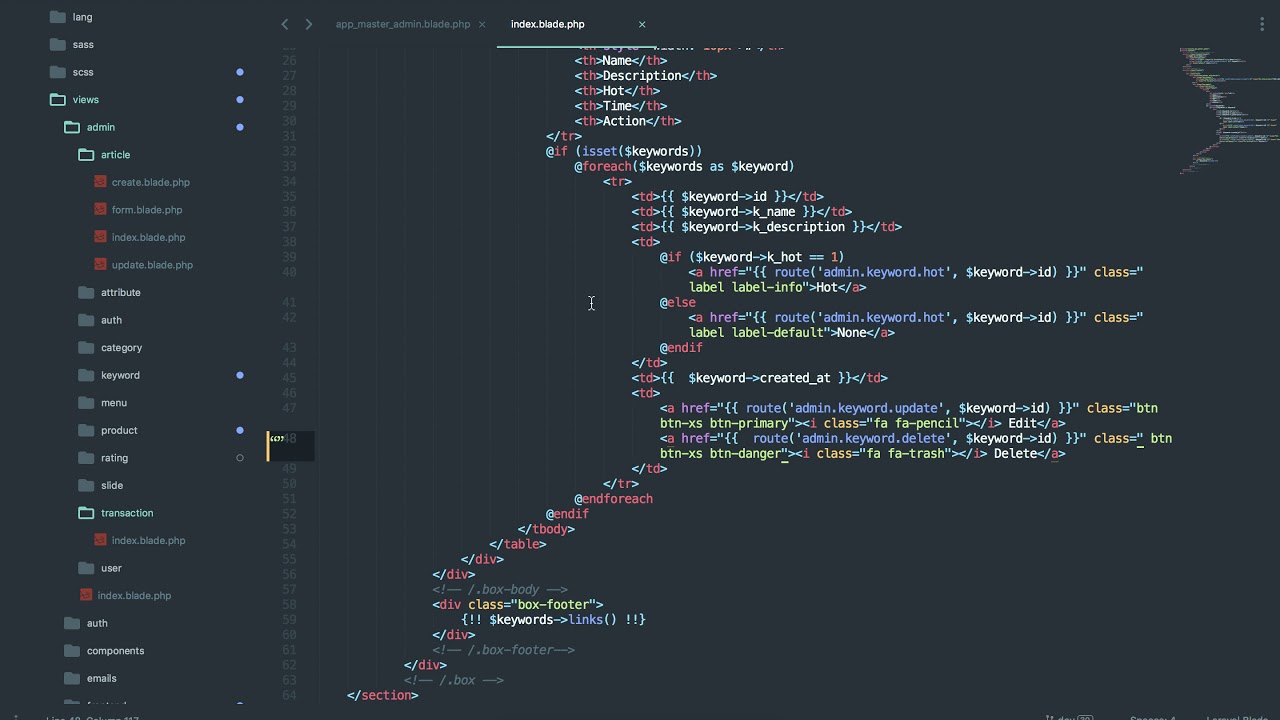Screen dimensions: 1280x720
Task: Open the tab list dropdown arrow
Action: click(1263, 24)
